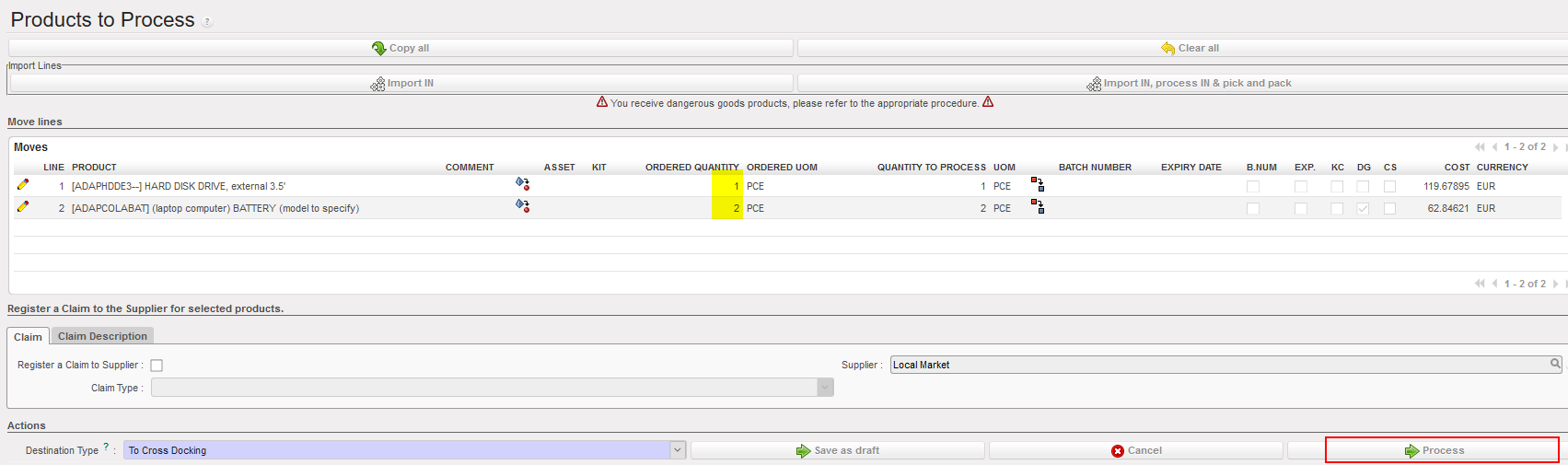Click gear icon on Import IN, process IN & pick and pack
The width and height of the screenshot is (1568, 465).
click(x=1094, y=84)
